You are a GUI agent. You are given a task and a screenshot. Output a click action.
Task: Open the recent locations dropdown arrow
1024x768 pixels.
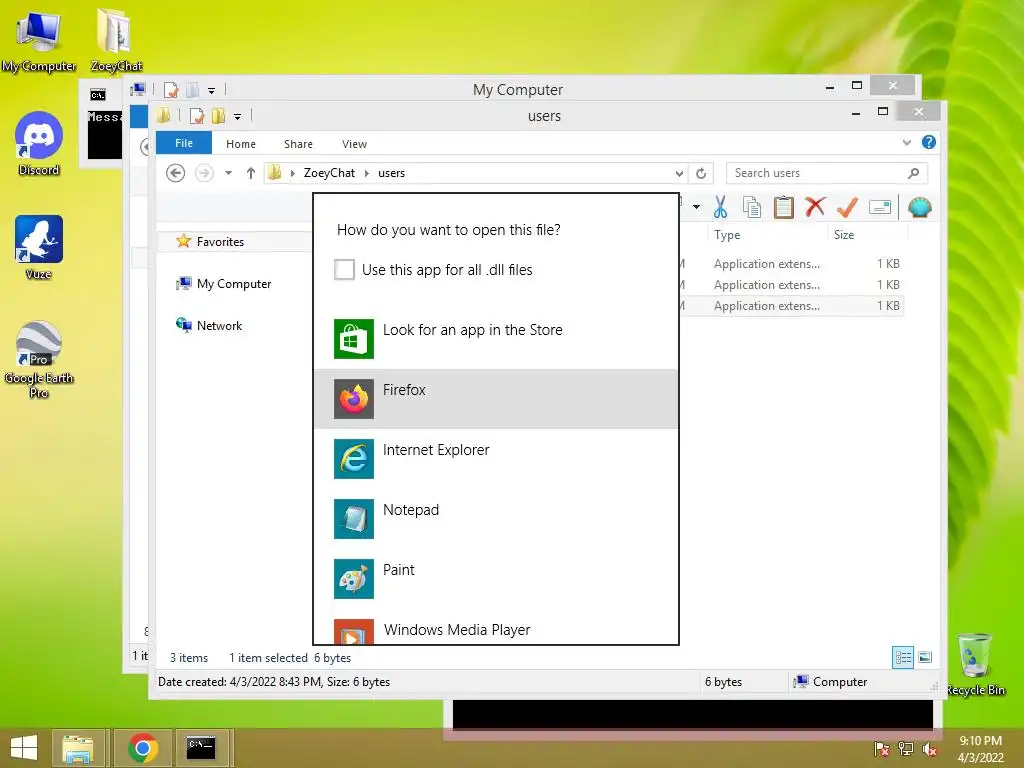tap(228, 173)
